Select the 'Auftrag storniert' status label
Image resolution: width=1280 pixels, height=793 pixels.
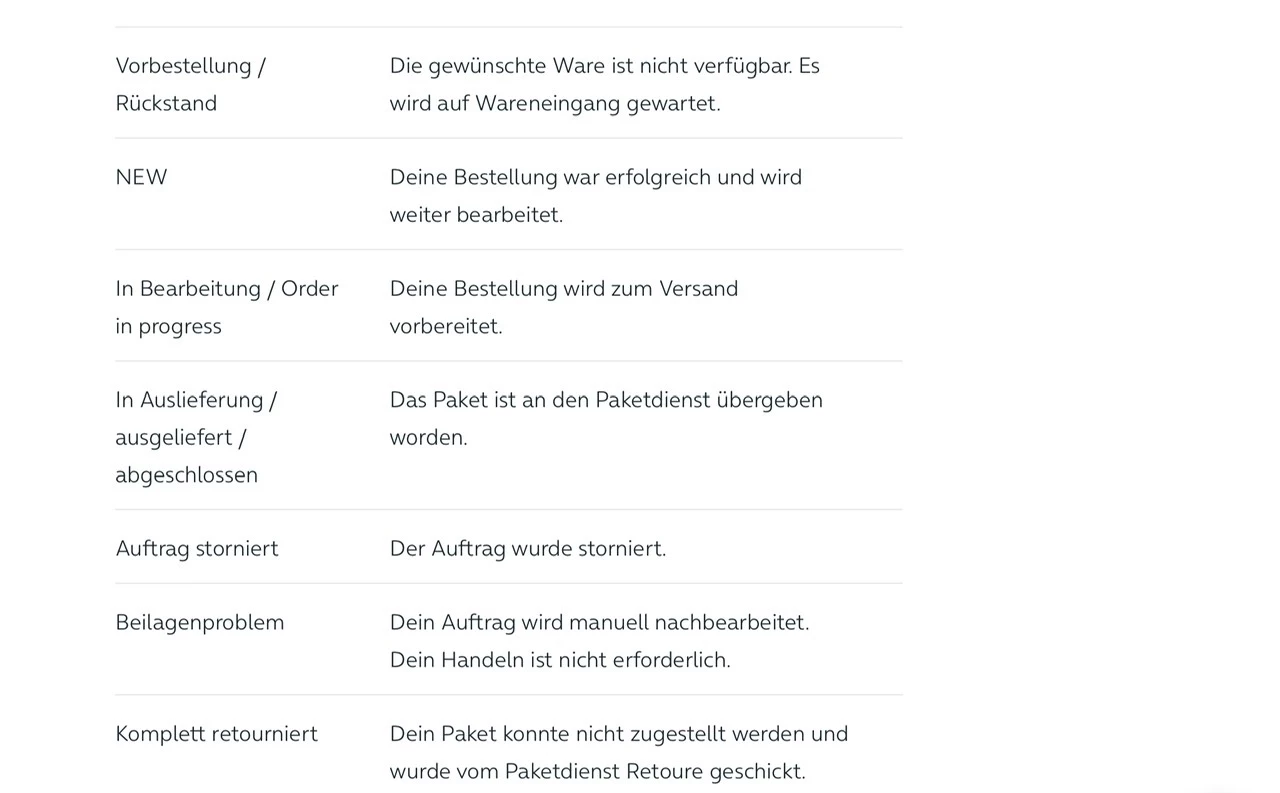click(x=197, y=548)
